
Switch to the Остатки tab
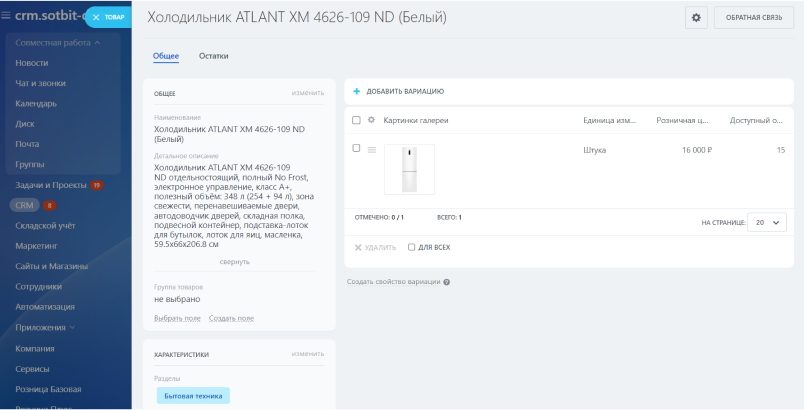click(213, 56)
